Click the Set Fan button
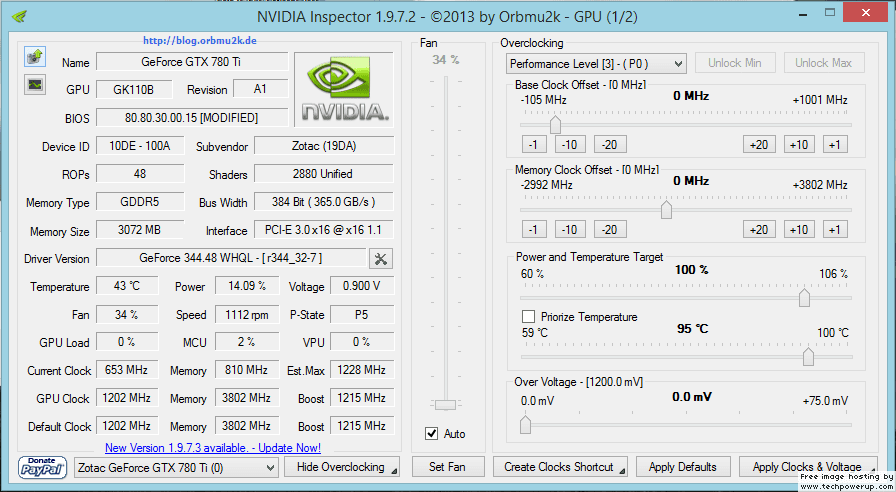Viewport: 896px width, 492px height. (447, 467)
